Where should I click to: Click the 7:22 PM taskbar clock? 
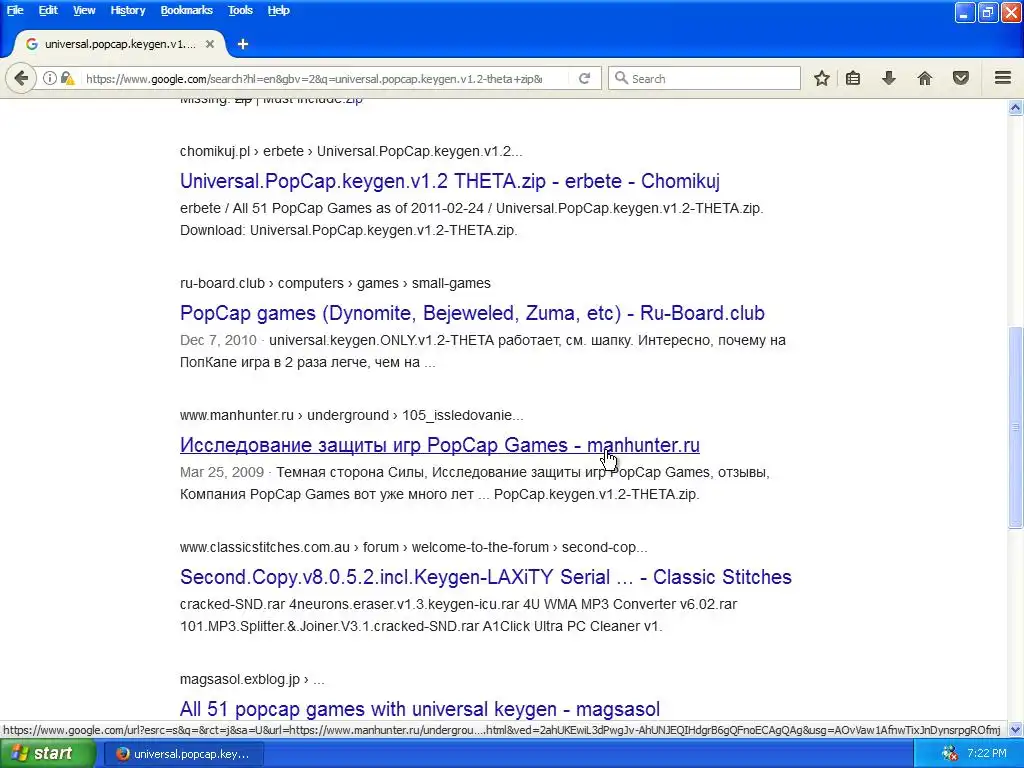987,754
